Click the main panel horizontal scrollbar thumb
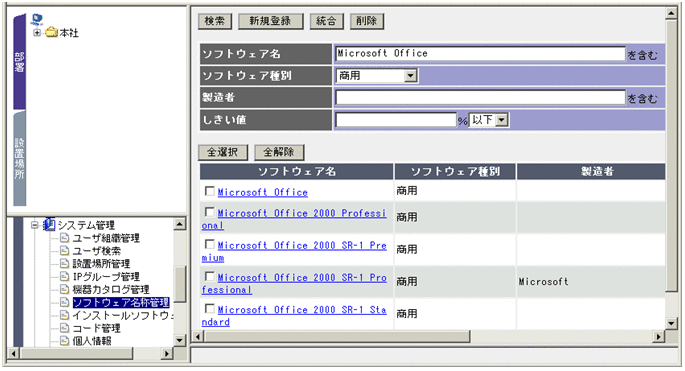685x371 pixels. pyautogui.click(x=337, y=336)
